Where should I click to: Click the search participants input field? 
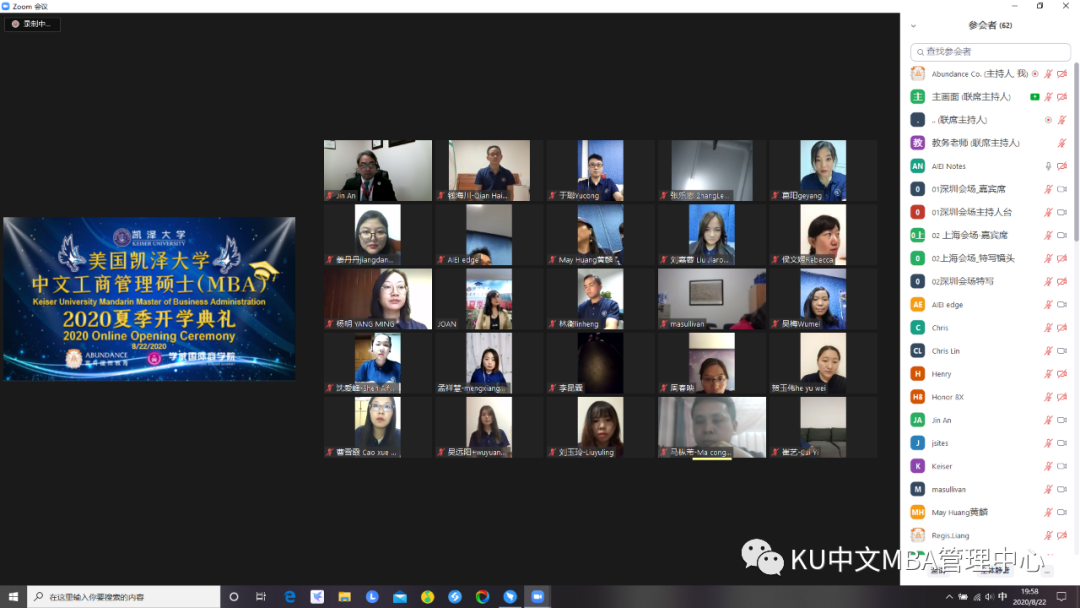coord(990,51)
